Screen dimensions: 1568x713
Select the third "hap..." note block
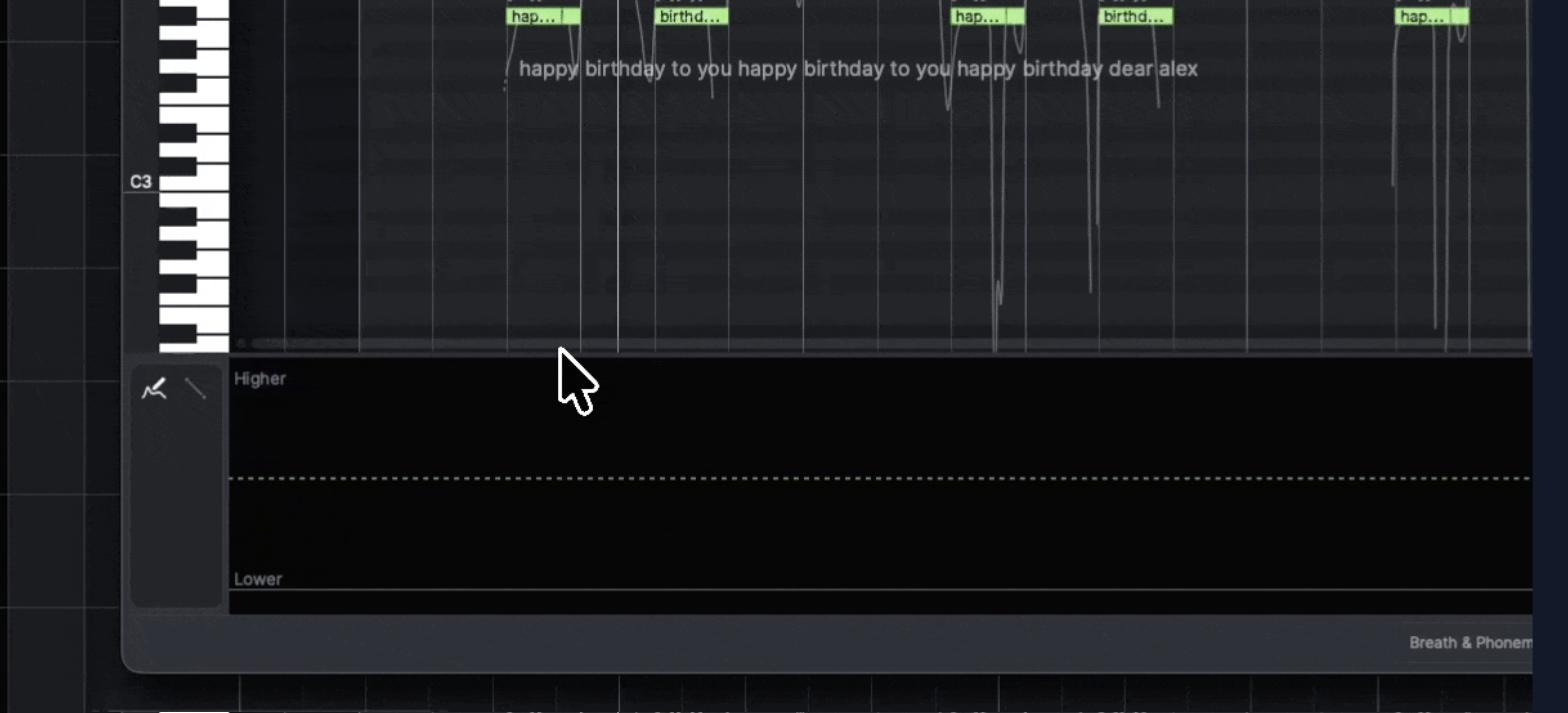[x=1432, y=17]
